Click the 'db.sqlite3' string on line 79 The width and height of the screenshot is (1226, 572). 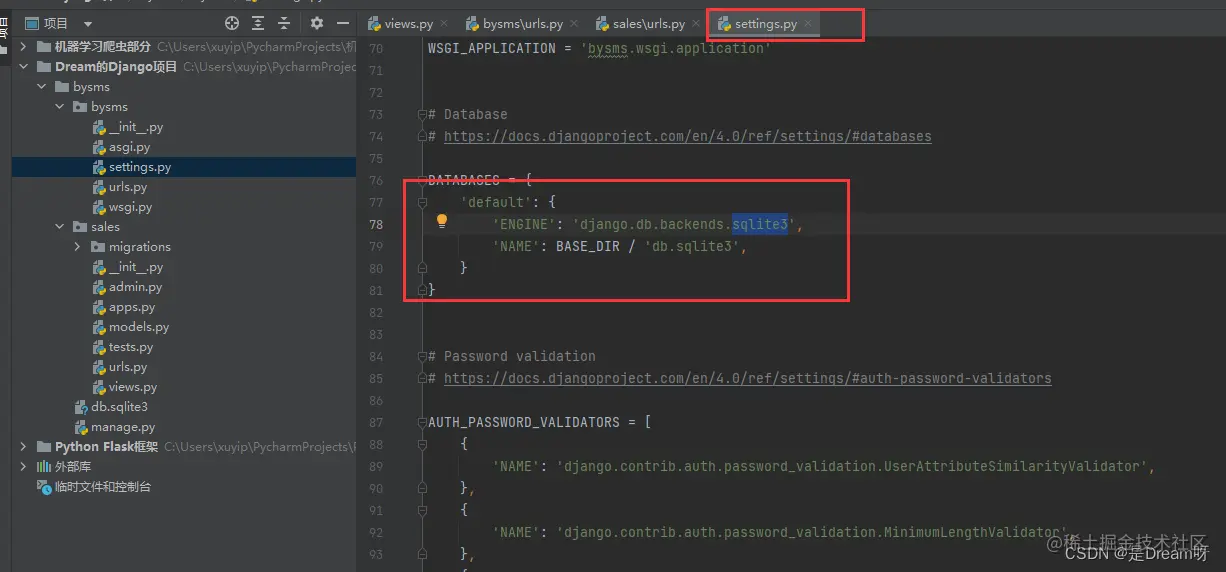pyautogui.click(x=691, y=246)
